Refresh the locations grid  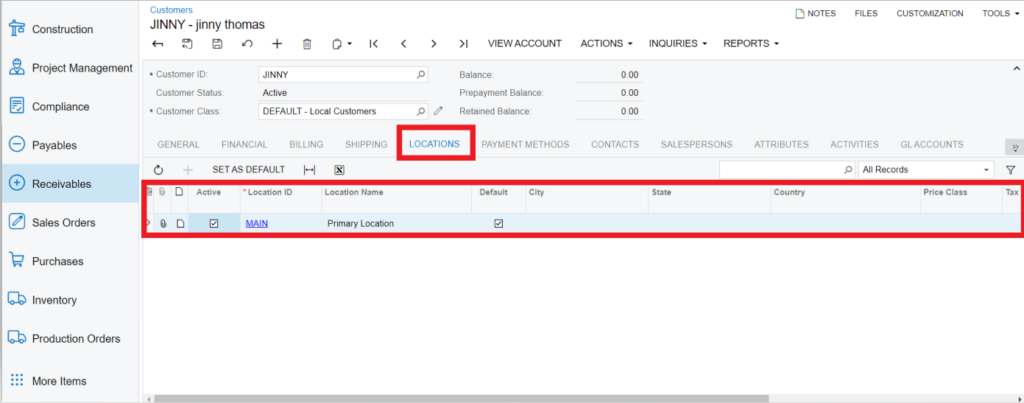(158, 170)
